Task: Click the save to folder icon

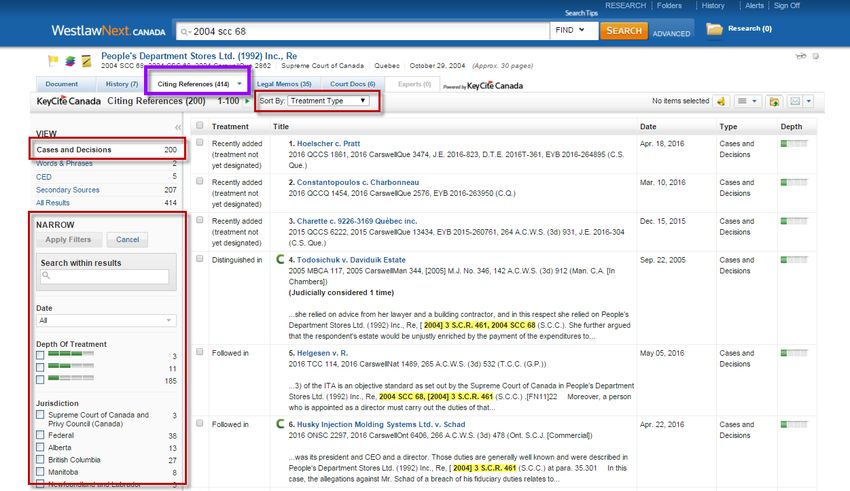Action: 774,101
